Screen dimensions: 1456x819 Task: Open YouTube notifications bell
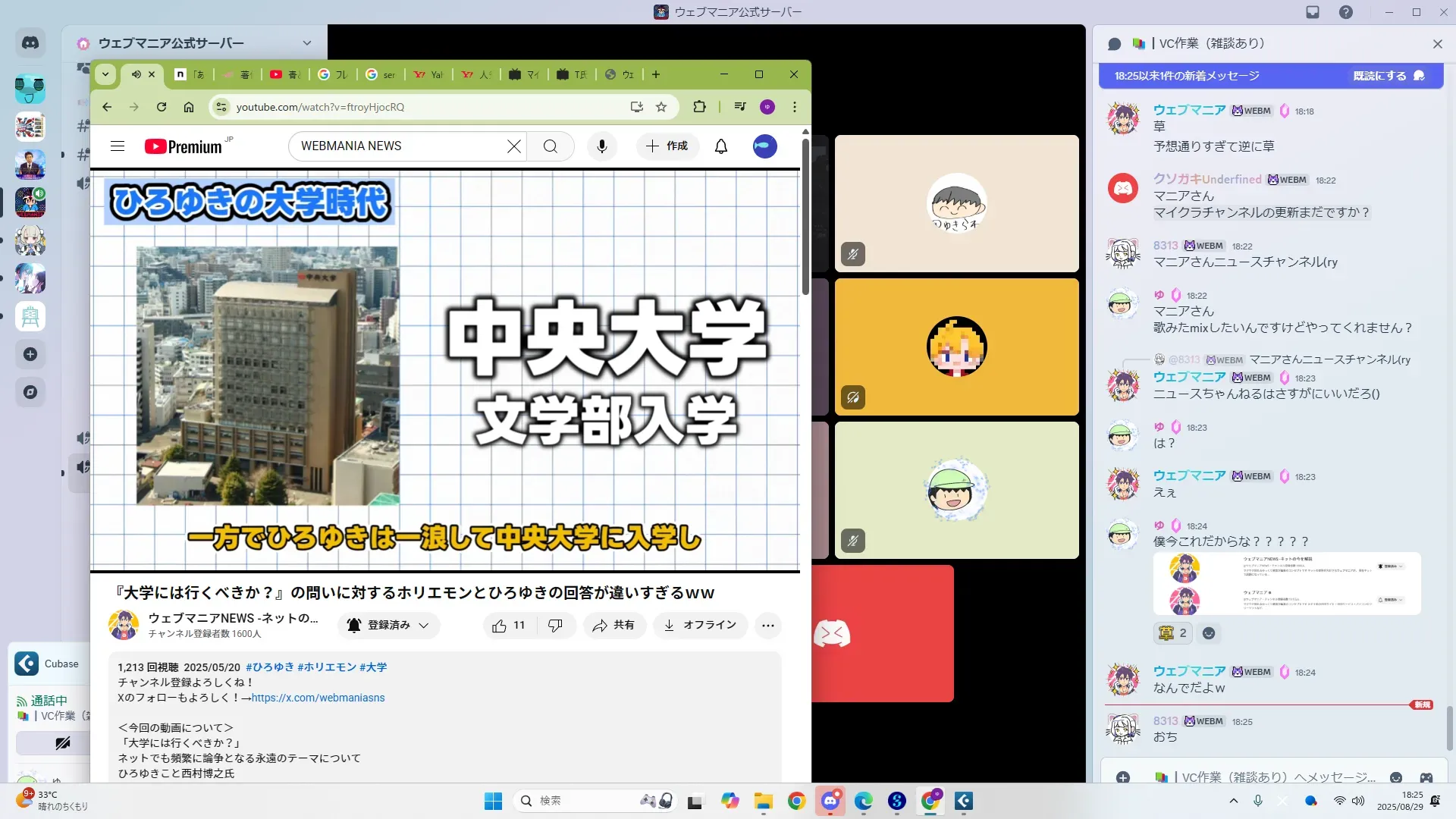[721, 146]
